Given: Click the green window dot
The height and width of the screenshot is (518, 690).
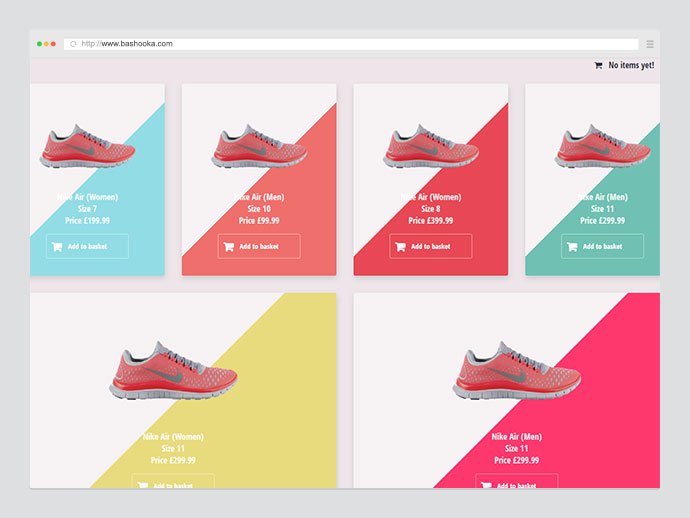Looking at the screenshot, I should (39, 44).
